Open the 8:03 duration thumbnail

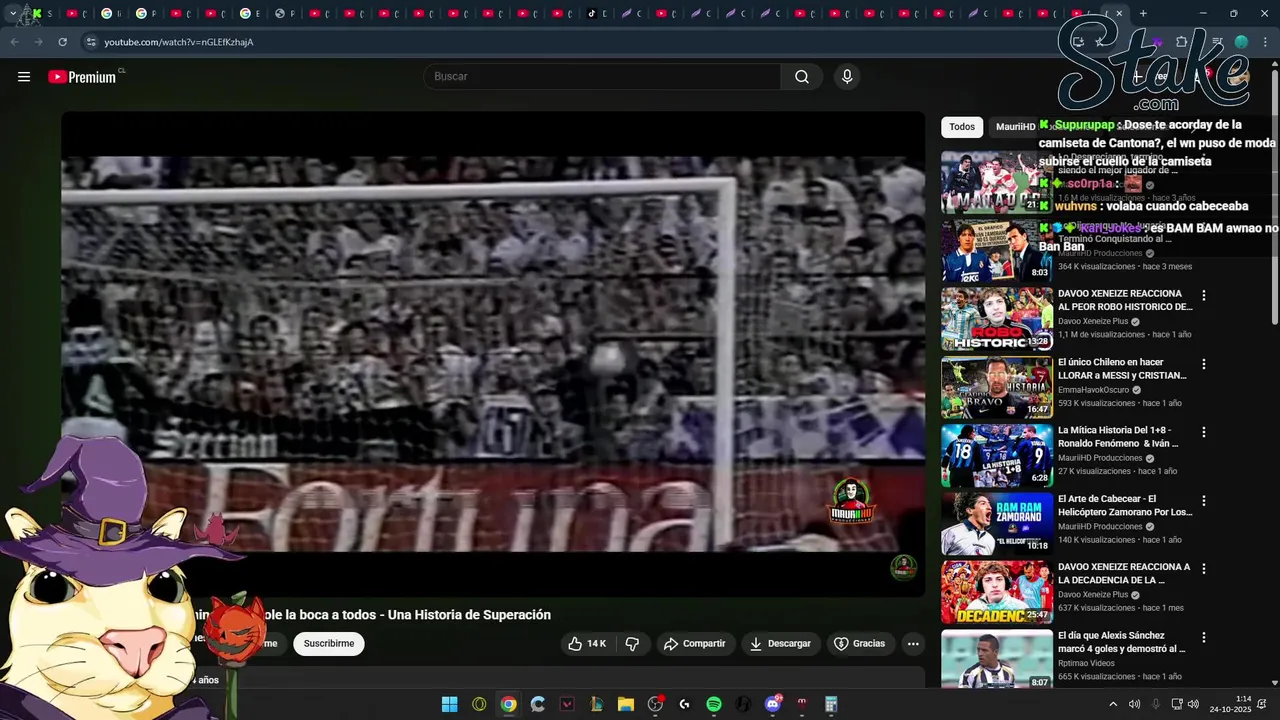pos(997,251)
